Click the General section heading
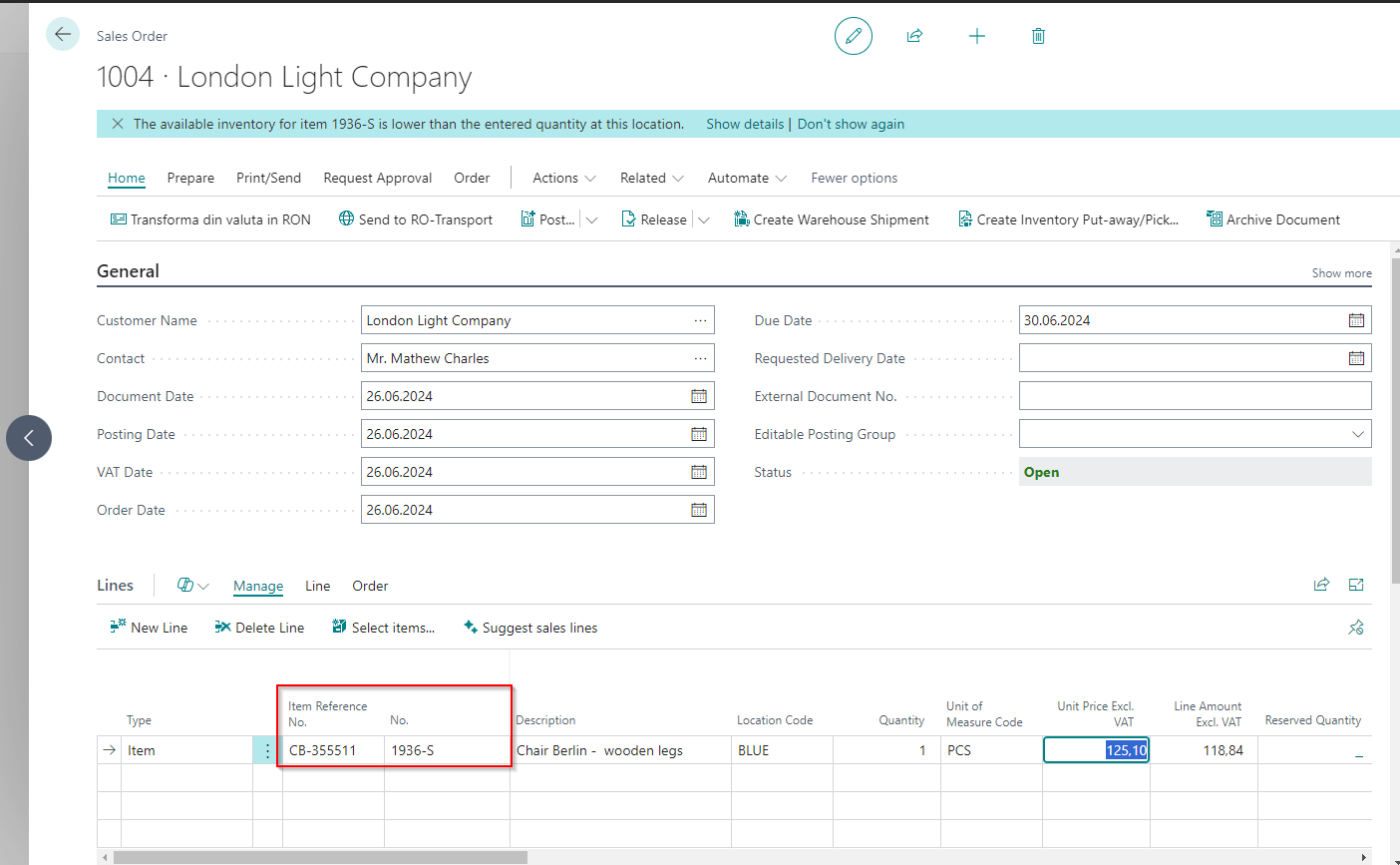The image size is (1400, 865). (x=128, y=271)
